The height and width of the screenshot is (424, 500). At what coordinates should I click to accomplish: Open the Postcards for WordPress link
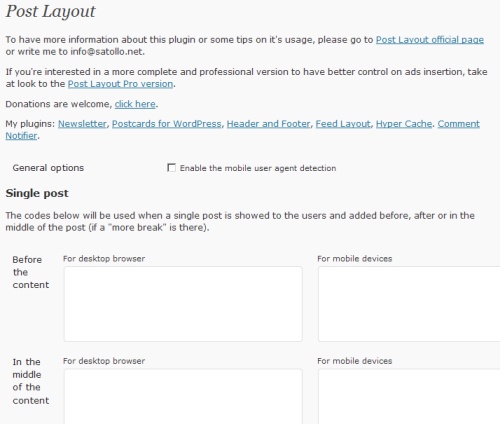point(166,124)
